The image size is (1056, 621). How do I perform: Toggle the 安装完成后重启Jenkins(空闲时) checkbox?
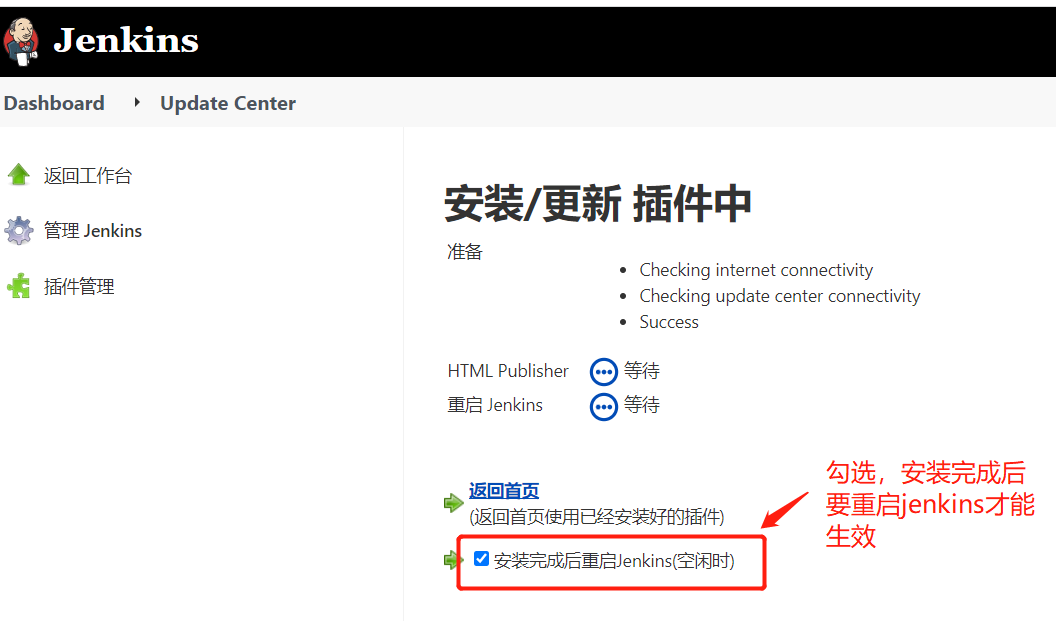point(481,558)
